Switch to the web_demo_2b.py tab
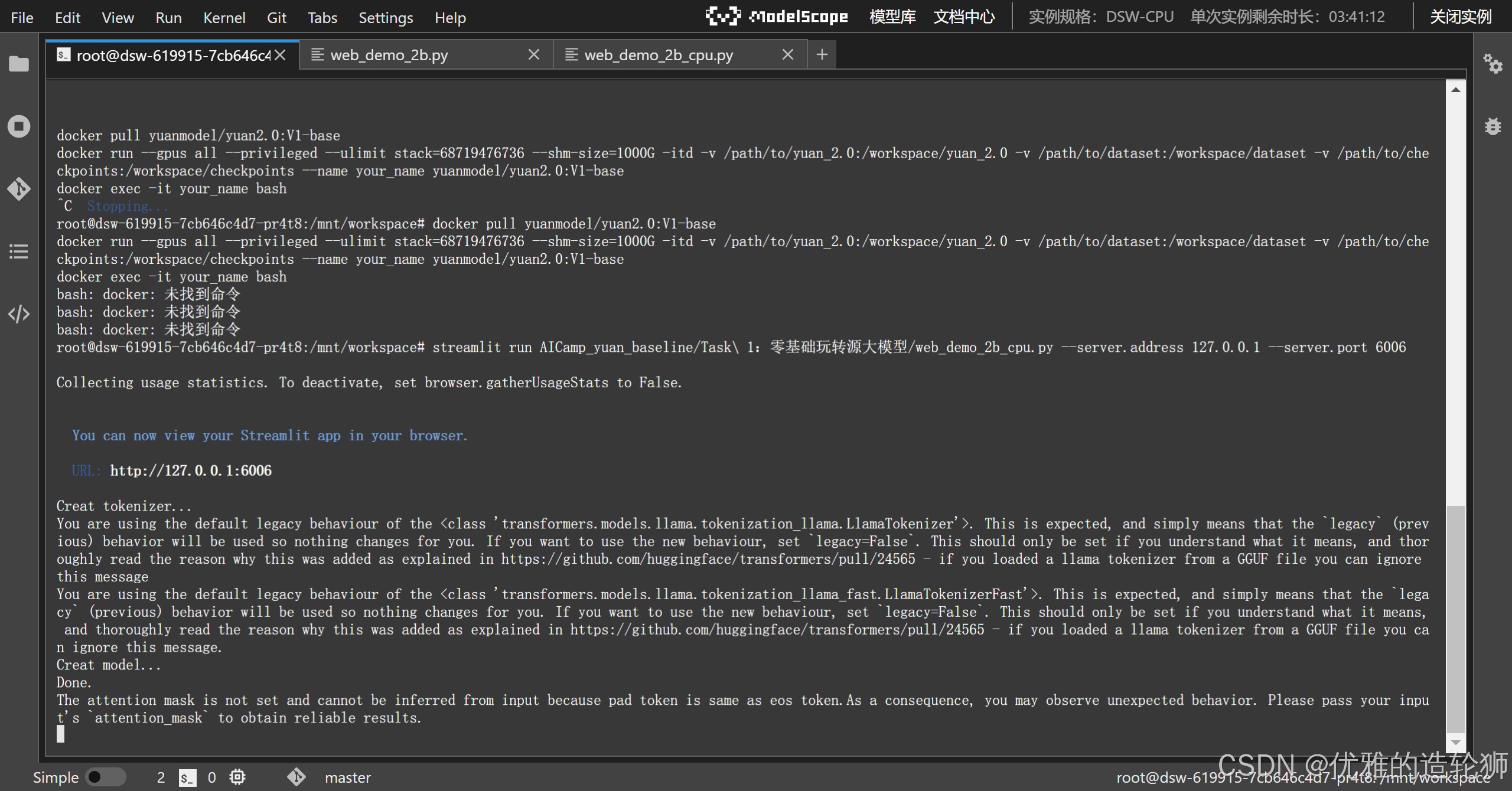Image resolution: width=1512 pixels, height=791 pixels. pyautogui.click(x=389, y=55)
